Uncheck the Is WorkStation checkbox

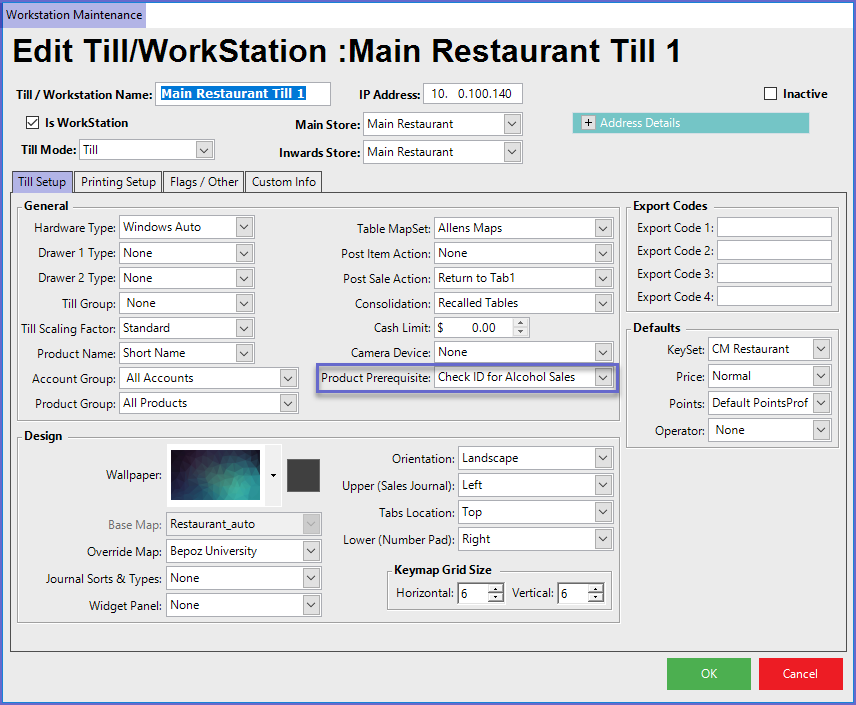tap(33, 123)
